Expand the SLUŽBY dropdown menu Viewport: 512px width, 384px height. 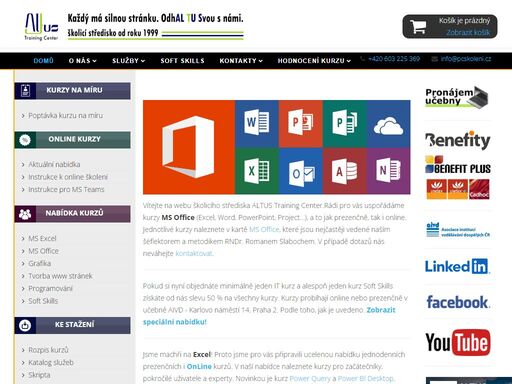128,61
